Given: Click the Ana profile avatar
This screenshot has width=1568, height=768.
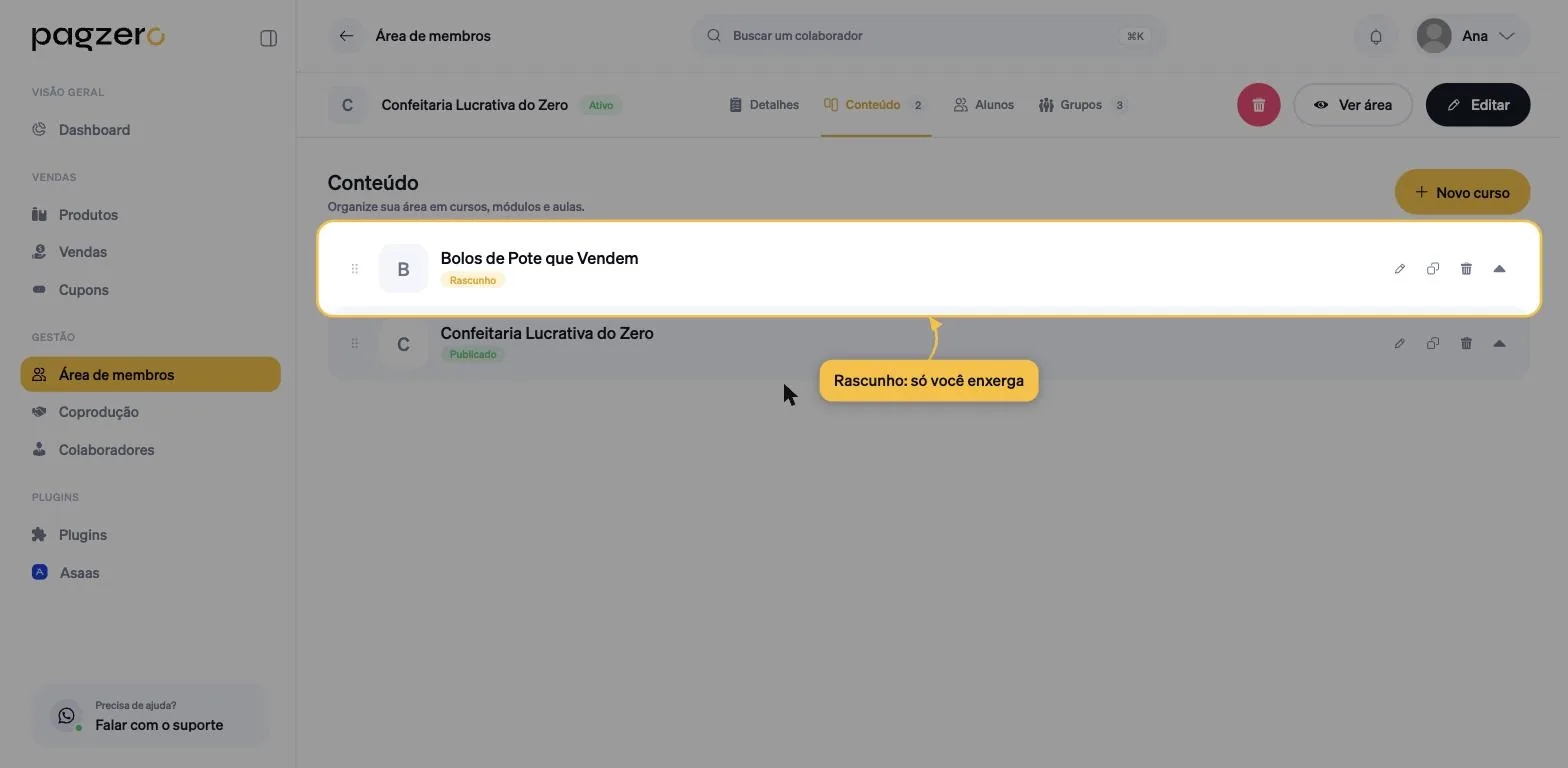Looking at the screenshot, I should tap(1434, 36).
